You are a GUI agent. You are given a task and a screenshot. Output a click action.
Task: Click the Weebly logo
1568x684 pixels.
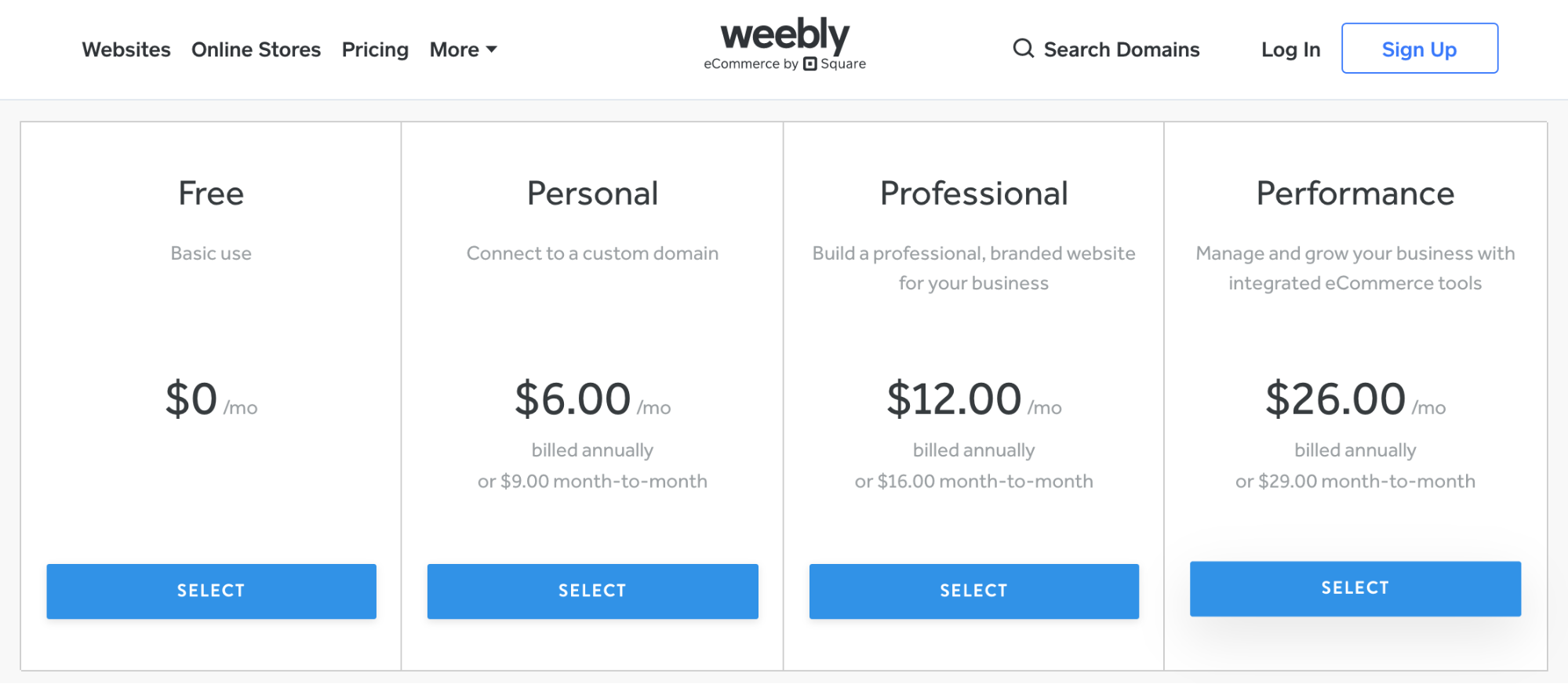coord(784,35)
